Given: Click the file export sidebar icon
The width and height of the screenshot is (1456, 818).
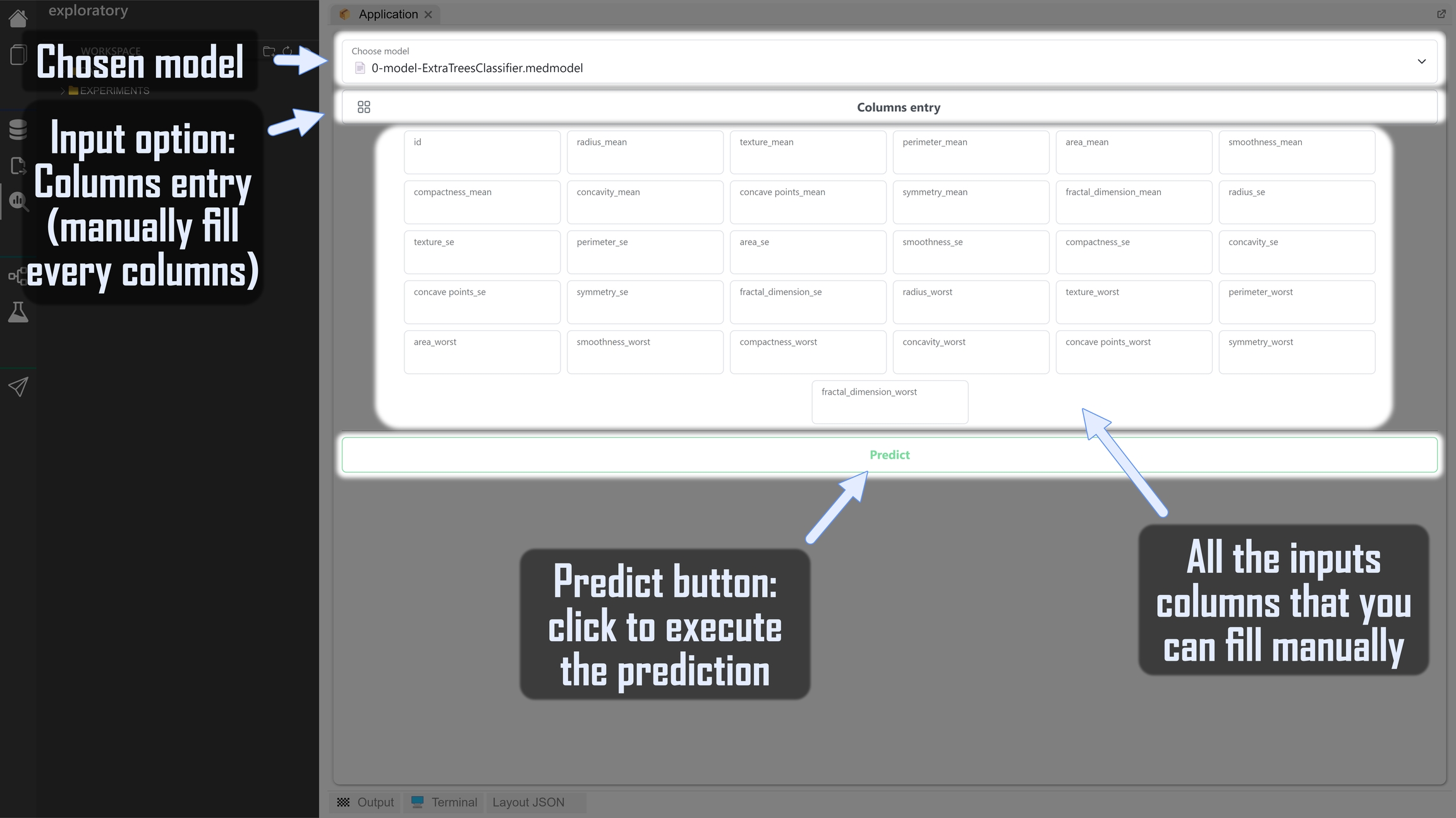Looking at the screenshot, I should click(18, 166).
